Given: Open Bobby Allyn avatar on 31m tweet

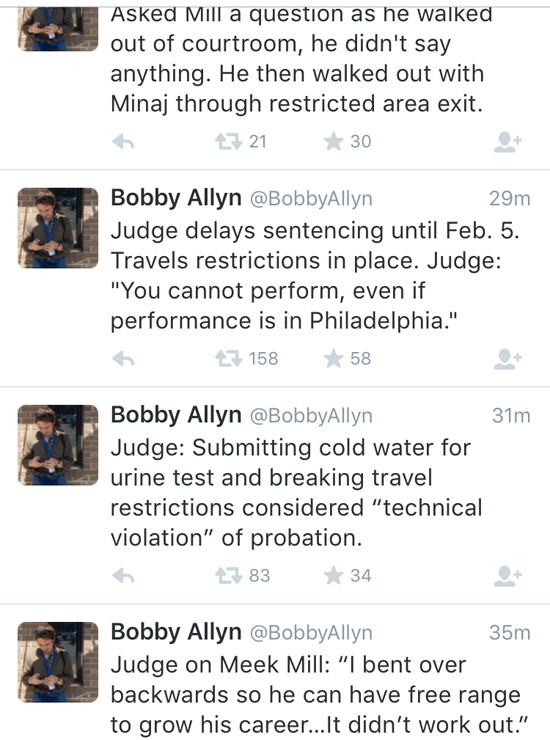Looking at the screenshot, I should [58, 445].
